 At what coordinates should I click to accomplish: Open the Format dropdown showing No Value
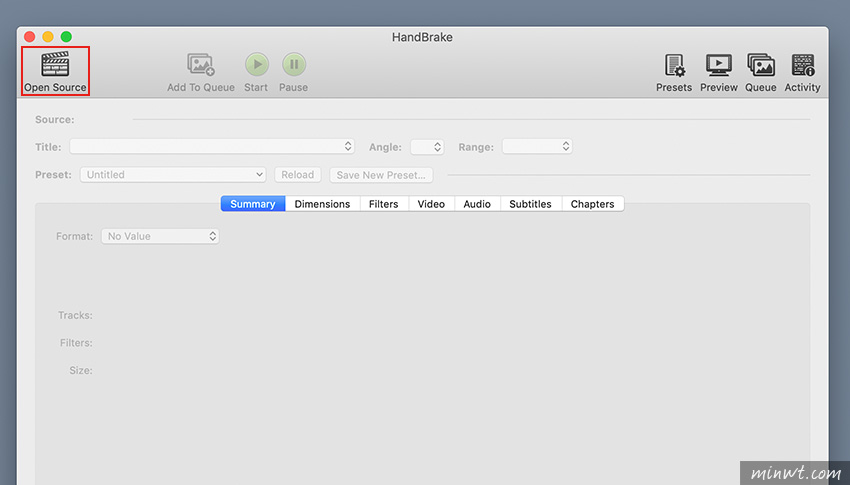[160, 236]
